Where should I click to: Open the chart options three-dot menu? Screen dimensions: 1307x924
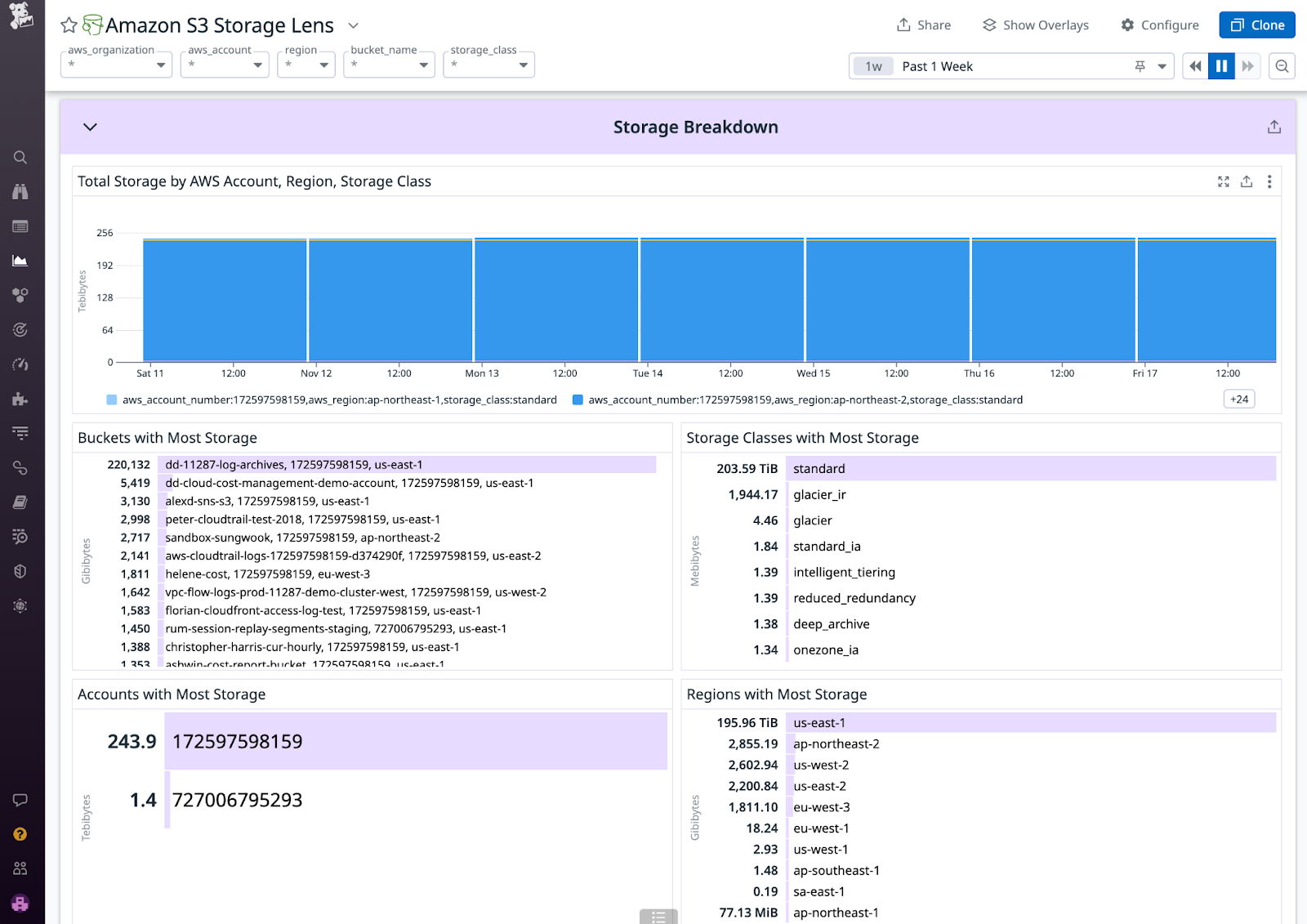(x=1269, y=181)
